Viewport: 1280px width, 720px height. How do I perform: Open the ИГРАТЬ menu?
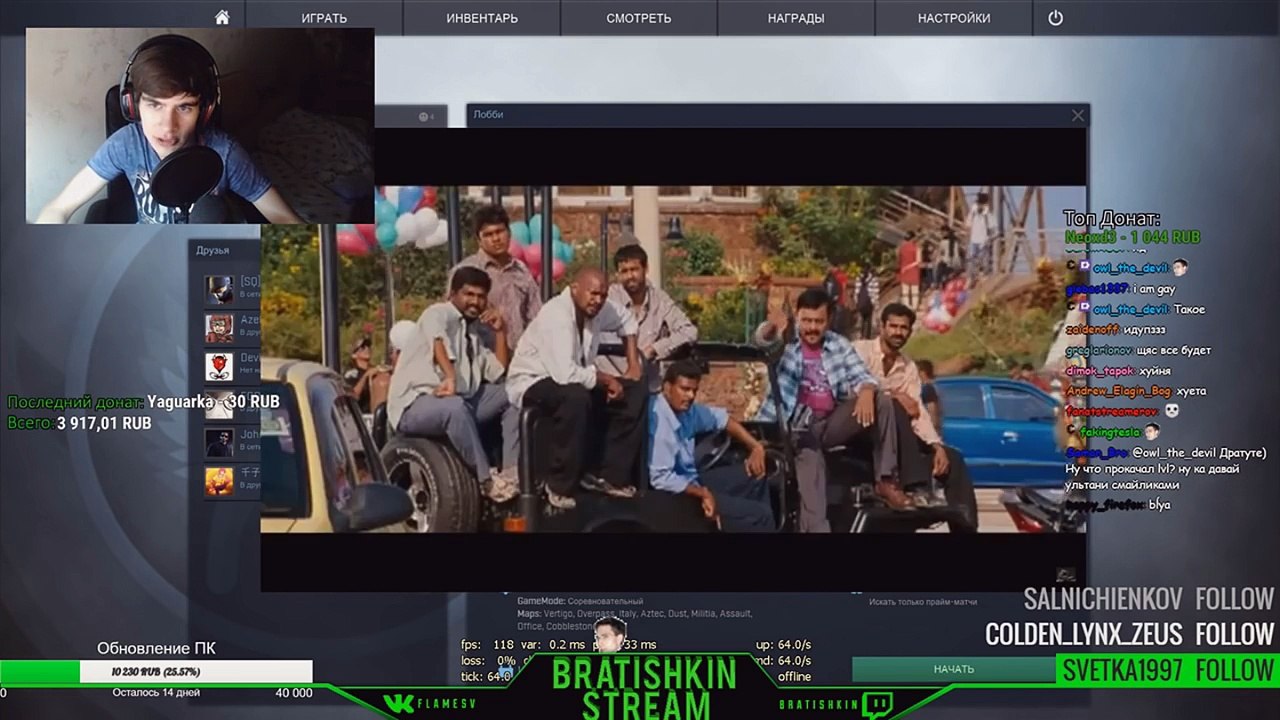[324, 18]
